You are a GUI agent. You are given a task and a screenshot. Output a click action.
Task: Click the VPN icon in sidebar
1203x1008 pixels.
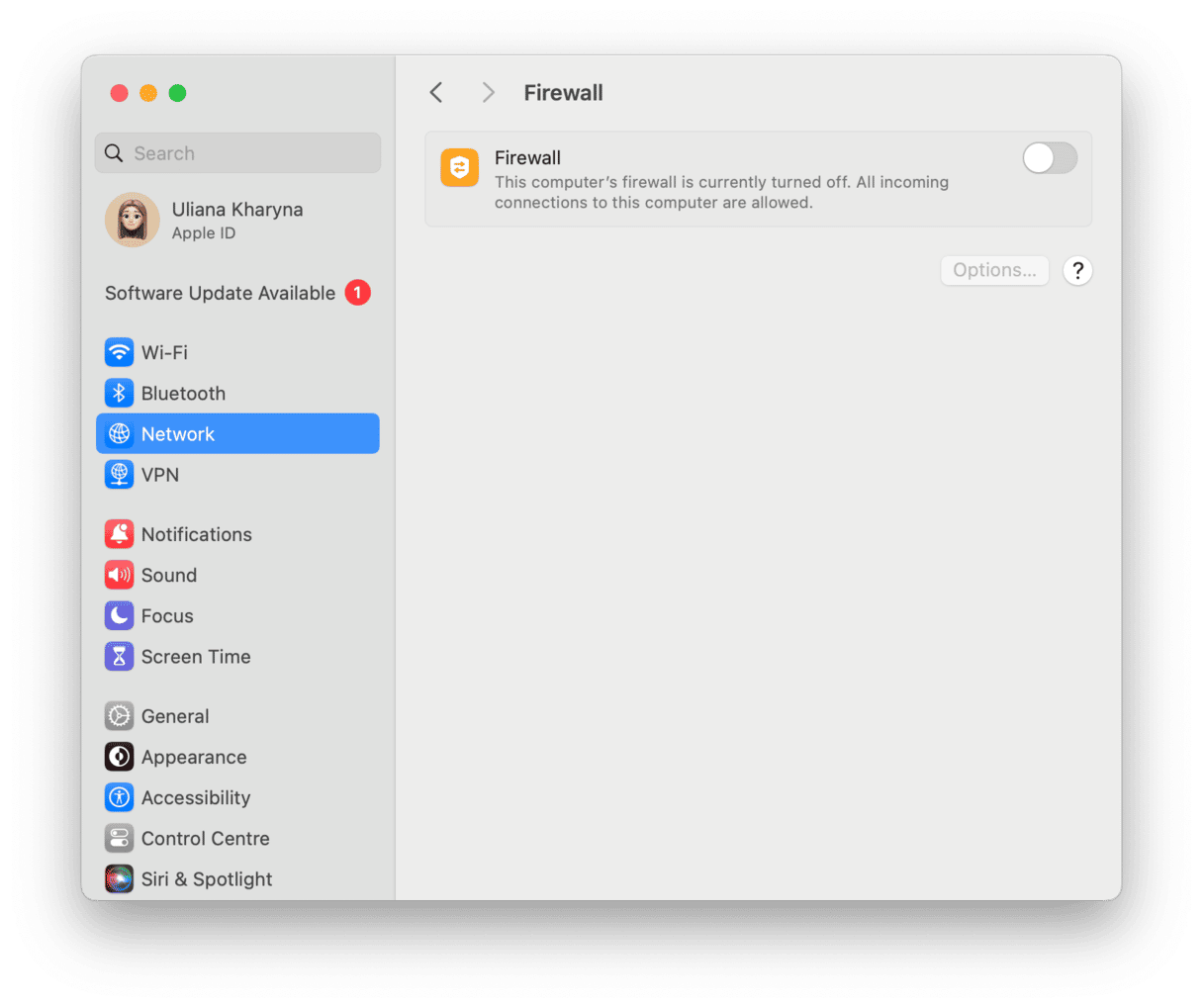tap(120, 474)
